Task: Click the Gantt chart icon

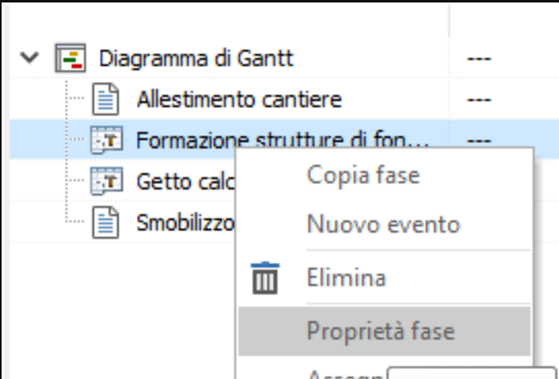Action: click(x=70, y=58)
